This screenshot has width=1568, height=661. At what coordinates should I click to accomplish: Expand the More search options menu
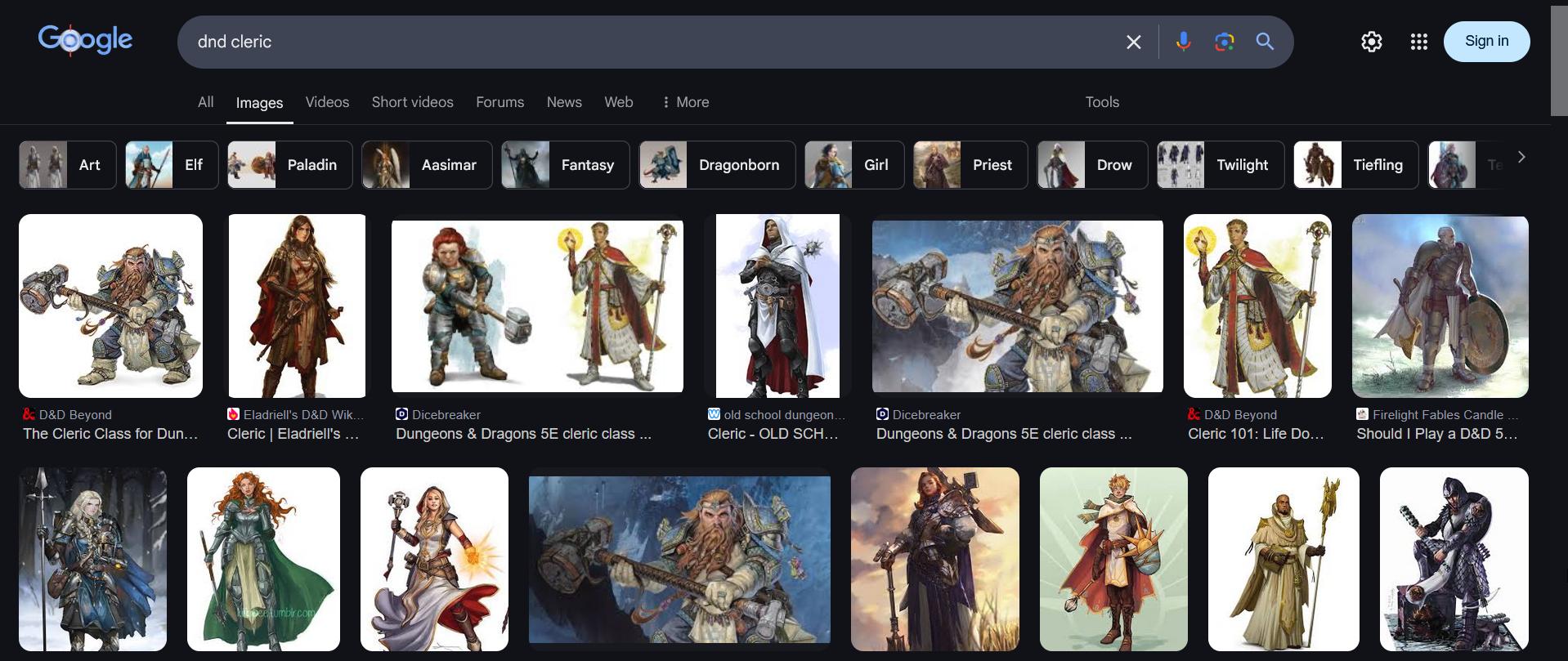point(685,102)
